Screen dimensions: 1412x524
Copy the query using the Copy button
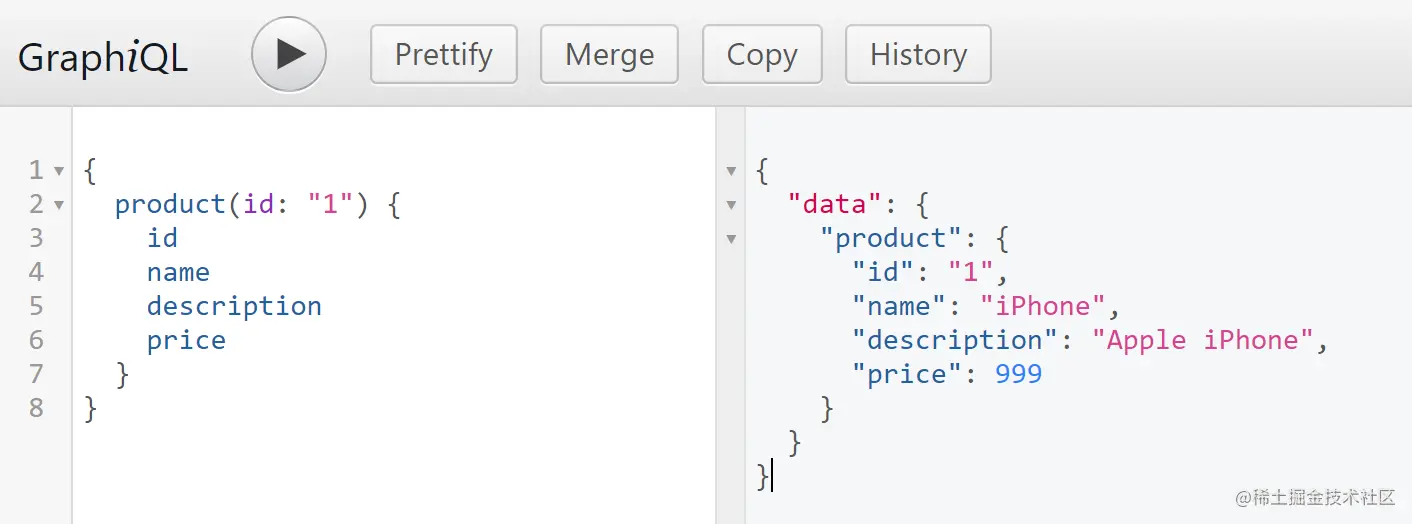[762, 54]
